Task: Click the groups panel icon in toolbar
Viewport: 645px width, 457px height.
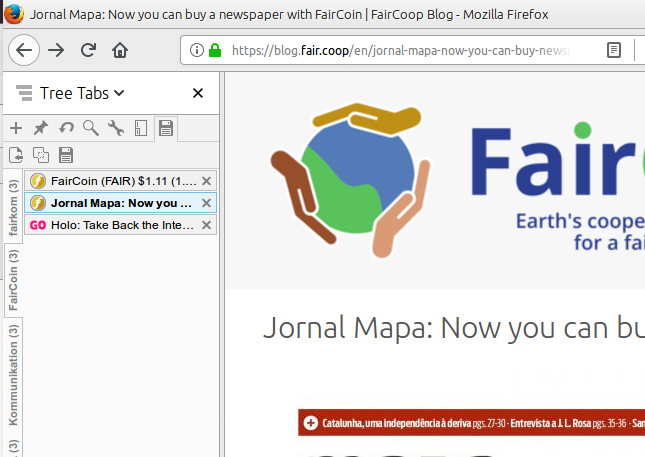Action: 141,128
